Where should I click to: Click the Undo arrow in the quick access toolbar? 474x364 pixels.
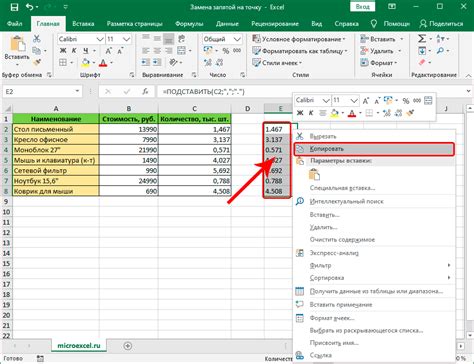tap(30, 7)
